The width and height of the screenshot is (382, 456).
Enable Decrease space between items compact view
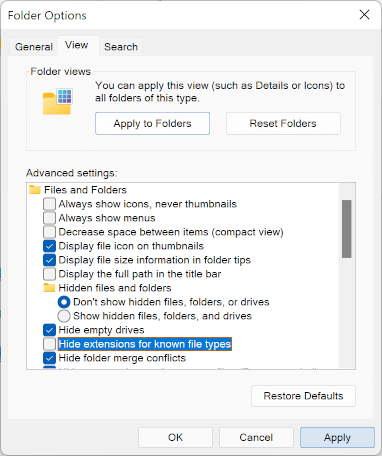pos(49,232)
